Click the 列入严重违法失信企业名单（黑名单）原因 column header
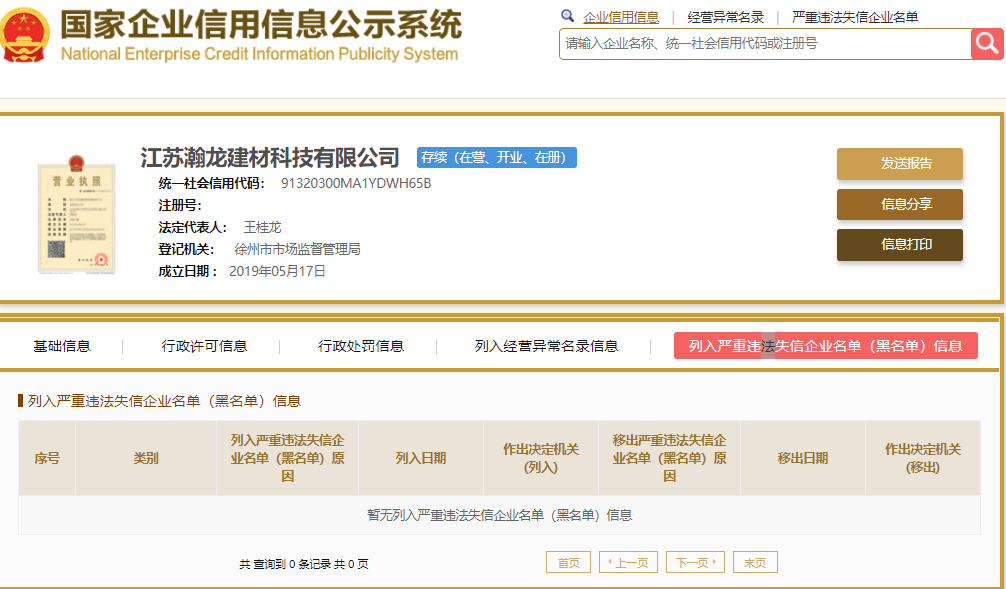1006x589 pixels. click(x=287, y=458)
